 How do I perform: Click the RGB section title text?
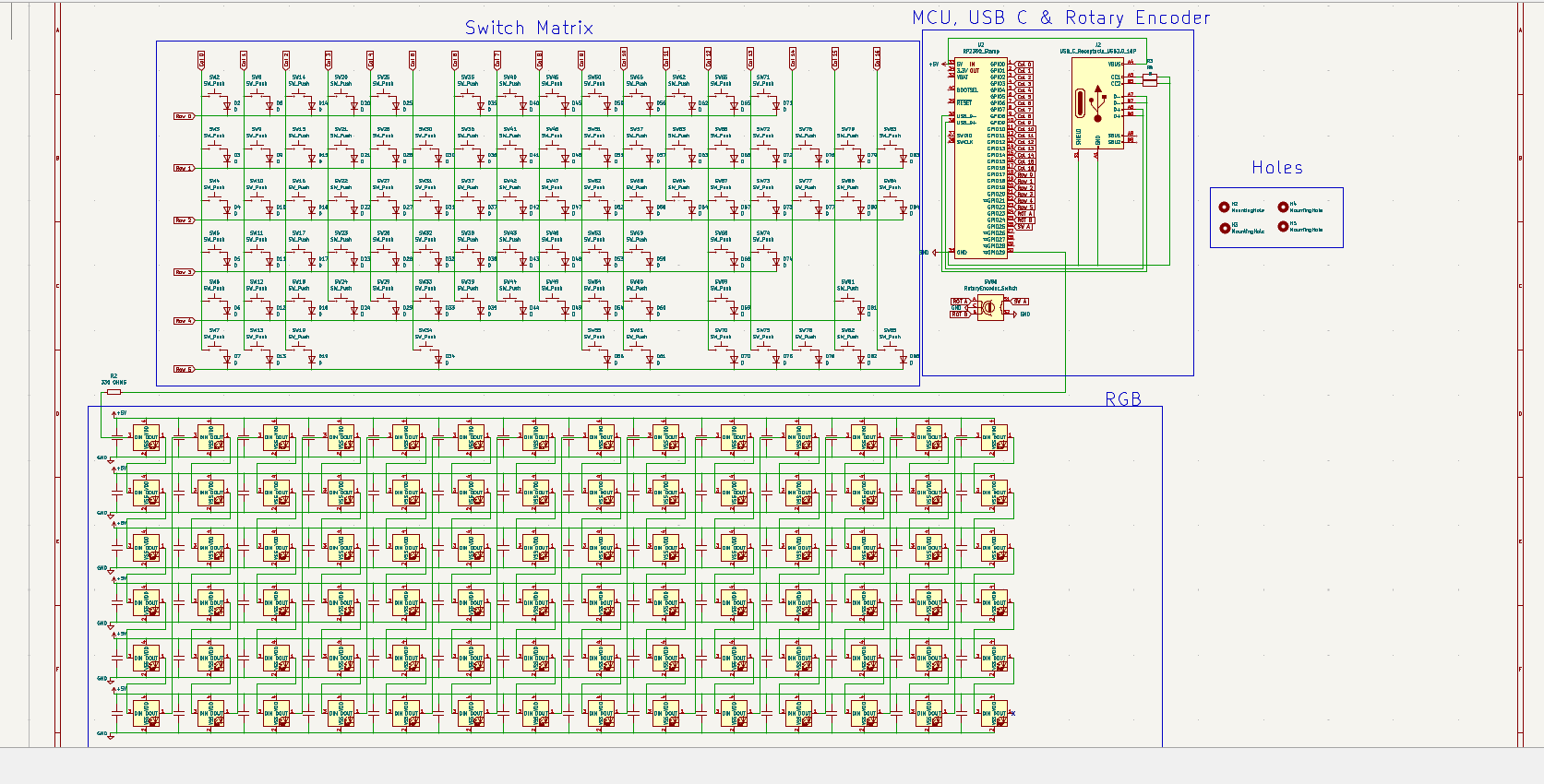pos(1123,398)
